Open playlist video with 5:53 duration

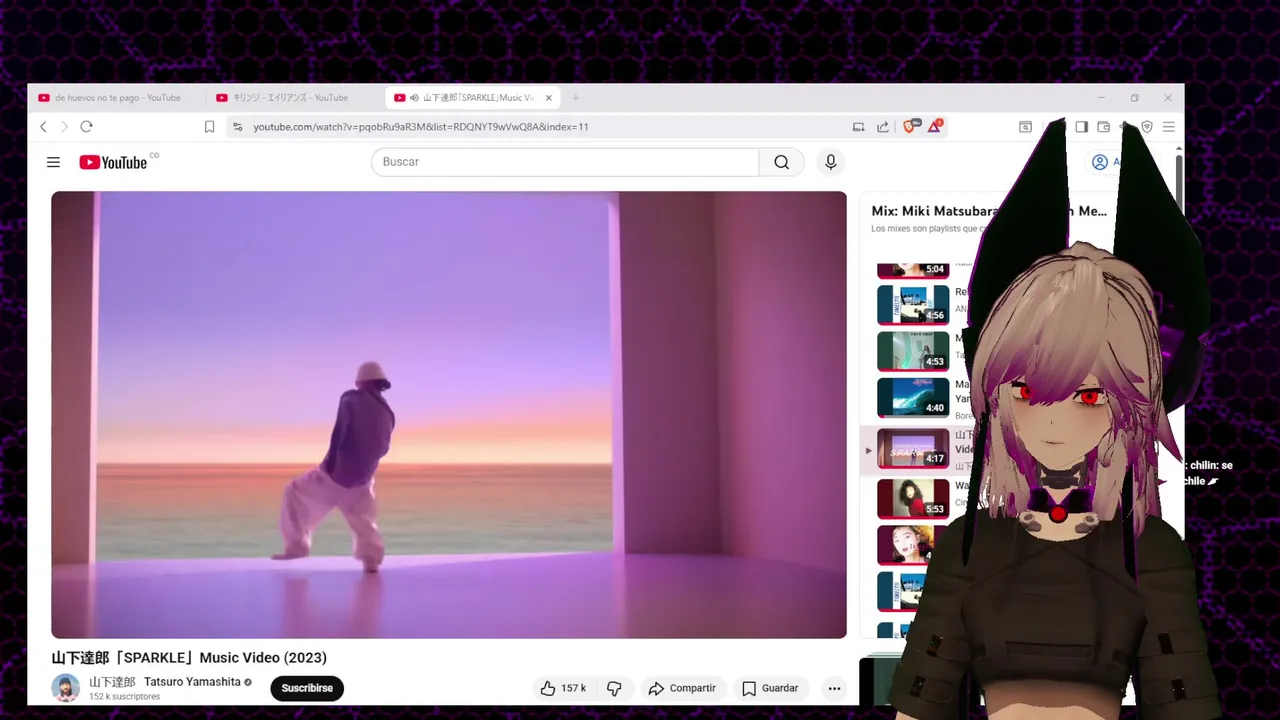tap(913, 499)
